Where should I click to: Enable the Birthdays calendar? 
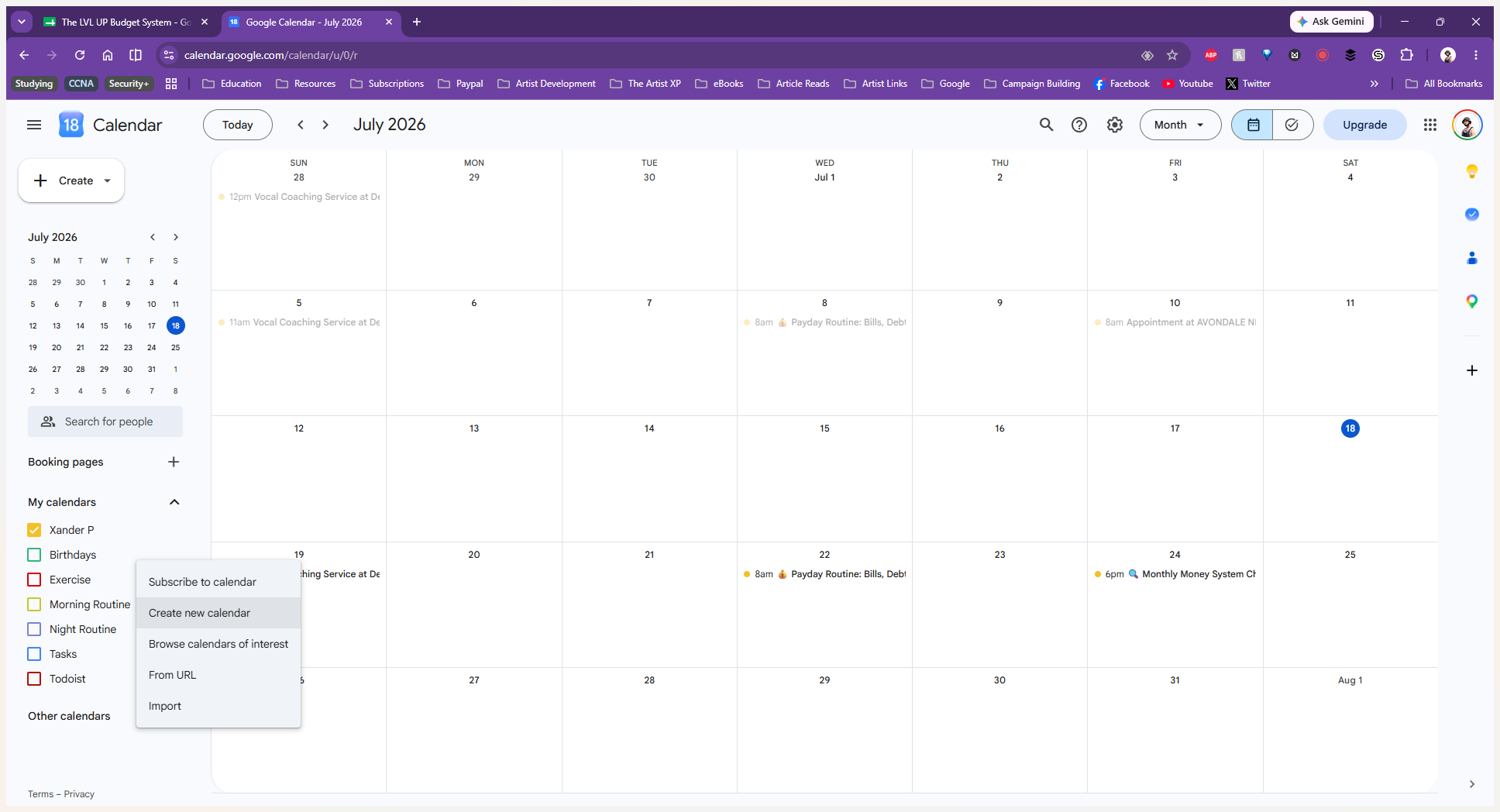(x=34, y=555)
